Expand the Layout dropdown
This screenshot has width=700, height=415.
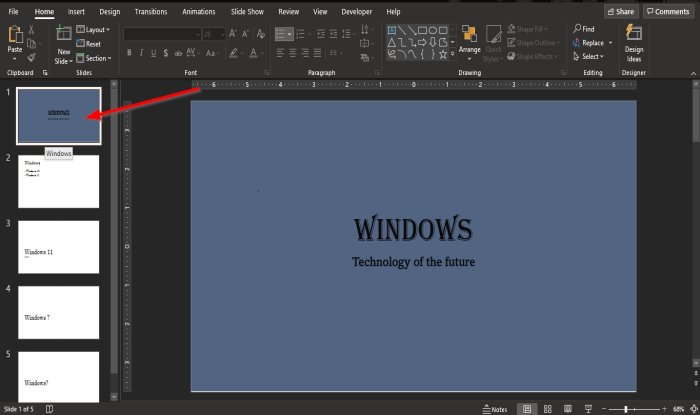pyautogui.click(x=95, y=30)
